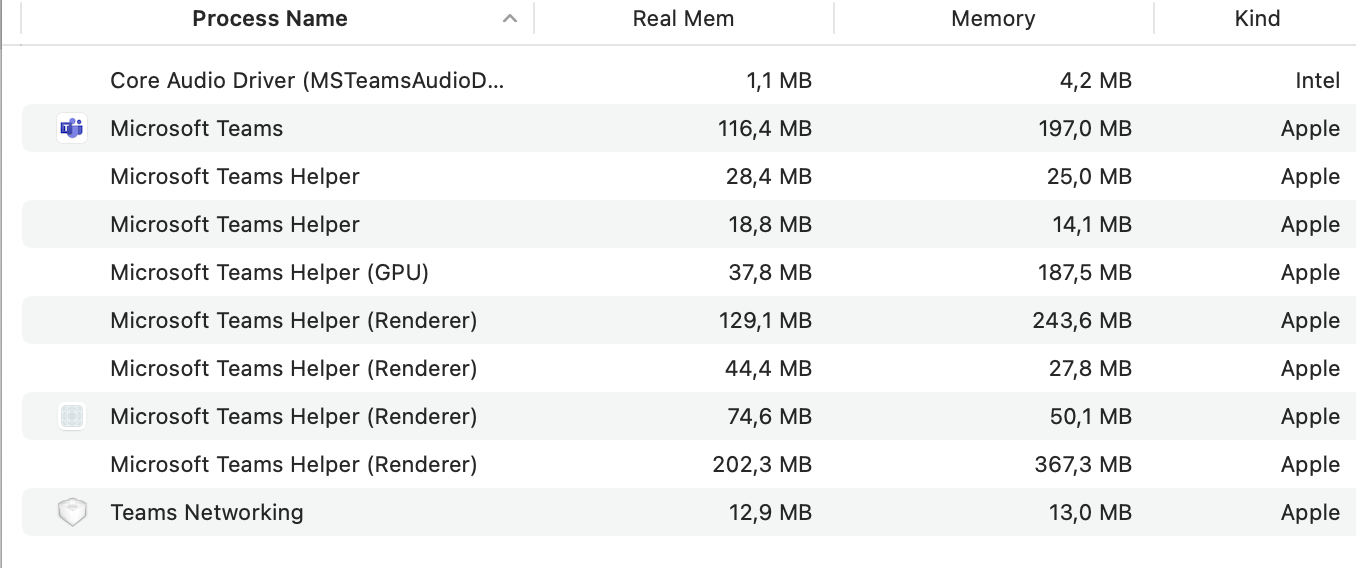This screenshot has width=1356, height=568.
Task: Sort by the Real Mem column
Action: pyautogui.click(x=683, y=19)
